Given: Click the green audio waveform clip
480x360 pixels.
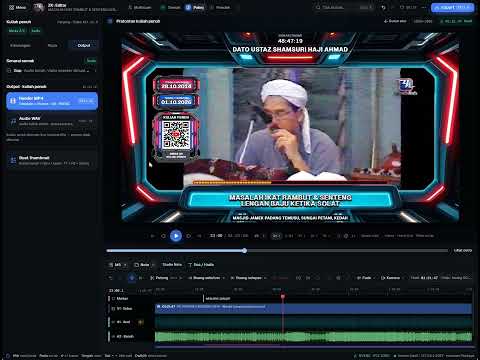Looking at the screenshot, I should [313, 337].
